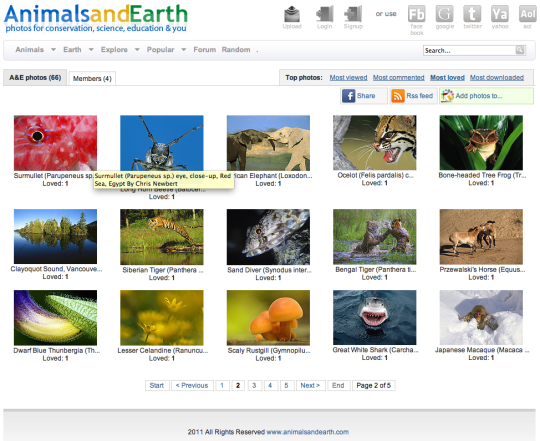Click the Start pagination button
Screen dimensions: 540x441
point(157,385)
